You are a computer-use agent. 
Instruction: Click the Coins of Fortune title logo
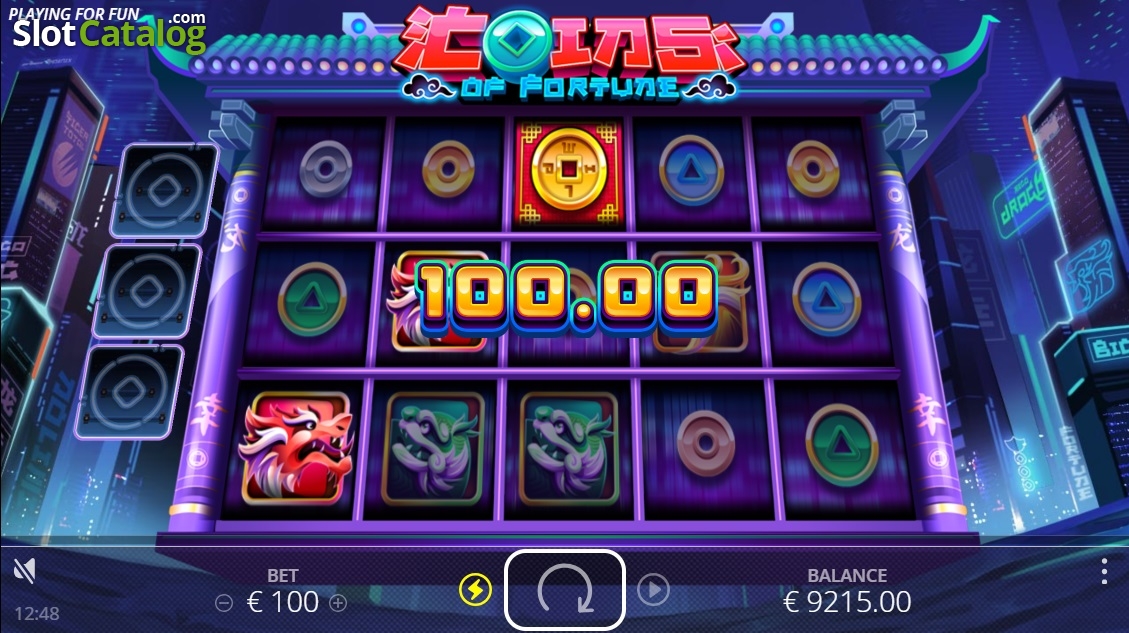tap(569, 54)
